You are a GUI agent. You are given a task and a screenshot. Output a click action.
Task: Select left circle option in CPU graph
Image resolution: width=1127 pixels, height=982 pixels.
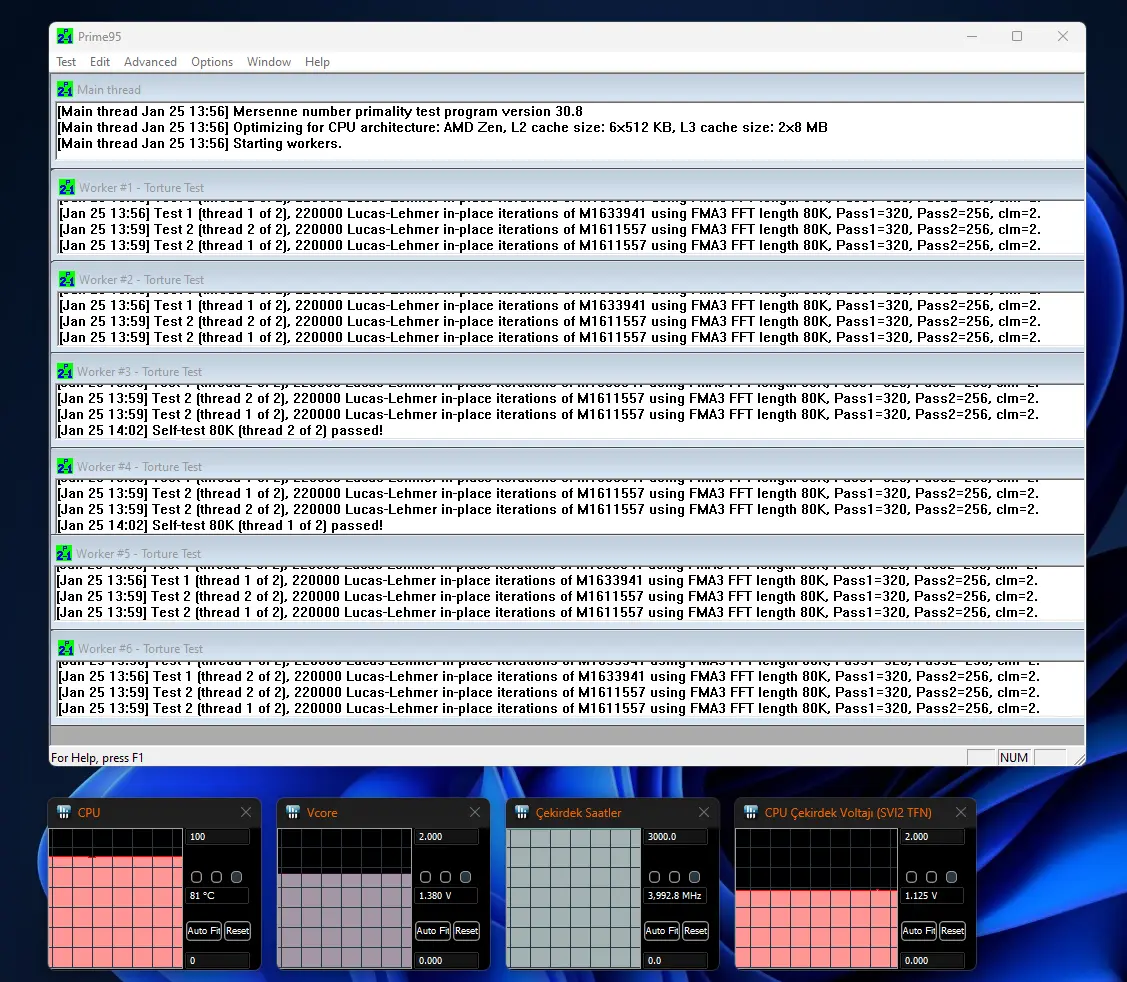point(196,877)
